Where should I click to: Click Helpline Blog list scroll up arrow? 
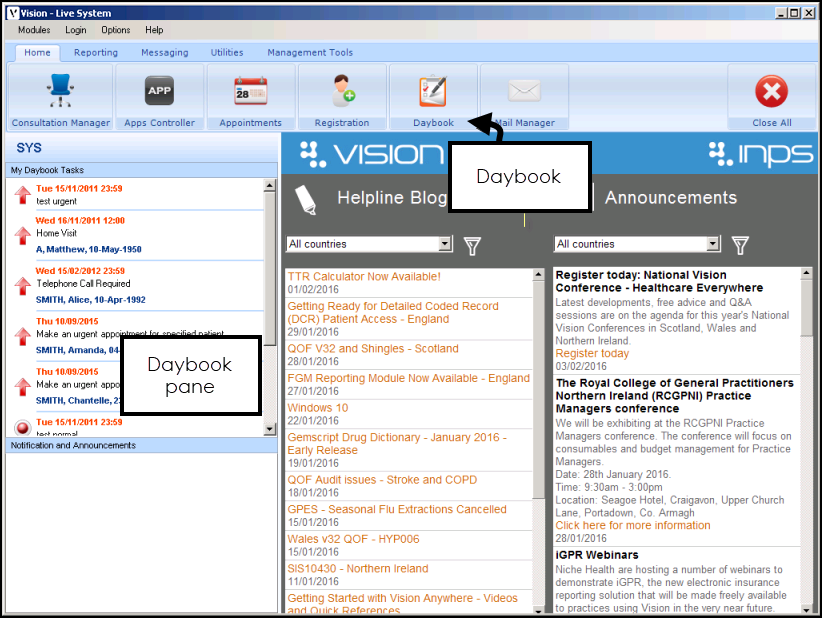[538, 275]
